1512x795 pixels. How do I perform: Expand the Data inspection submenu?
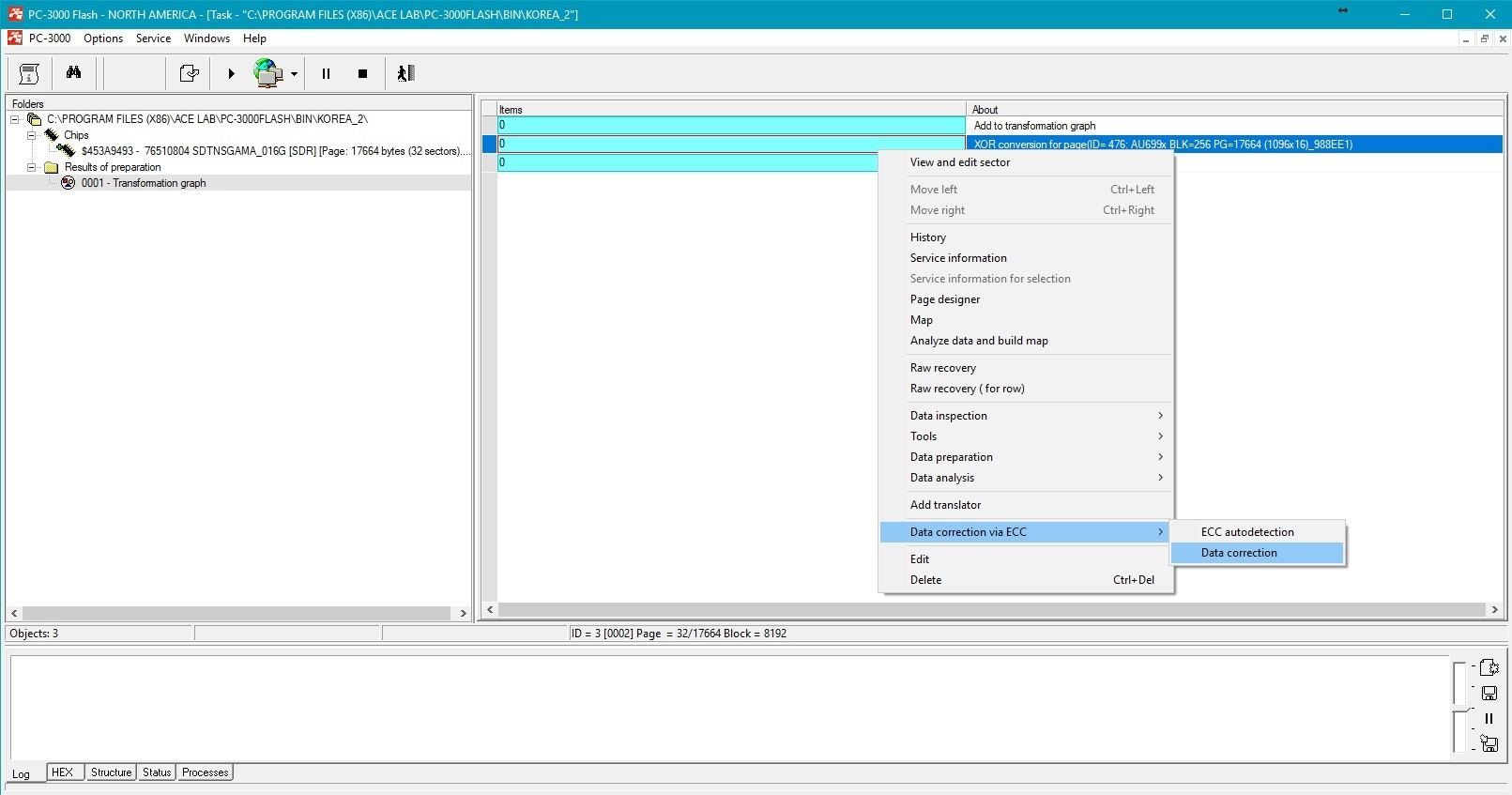[x=1026, y=416]
